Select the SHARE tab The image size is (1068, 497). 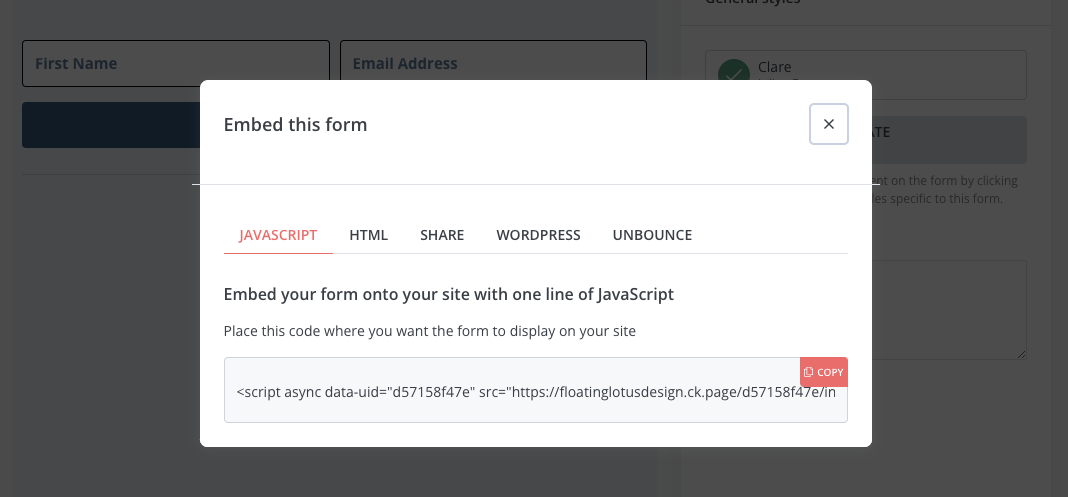(x=442, y=235)
